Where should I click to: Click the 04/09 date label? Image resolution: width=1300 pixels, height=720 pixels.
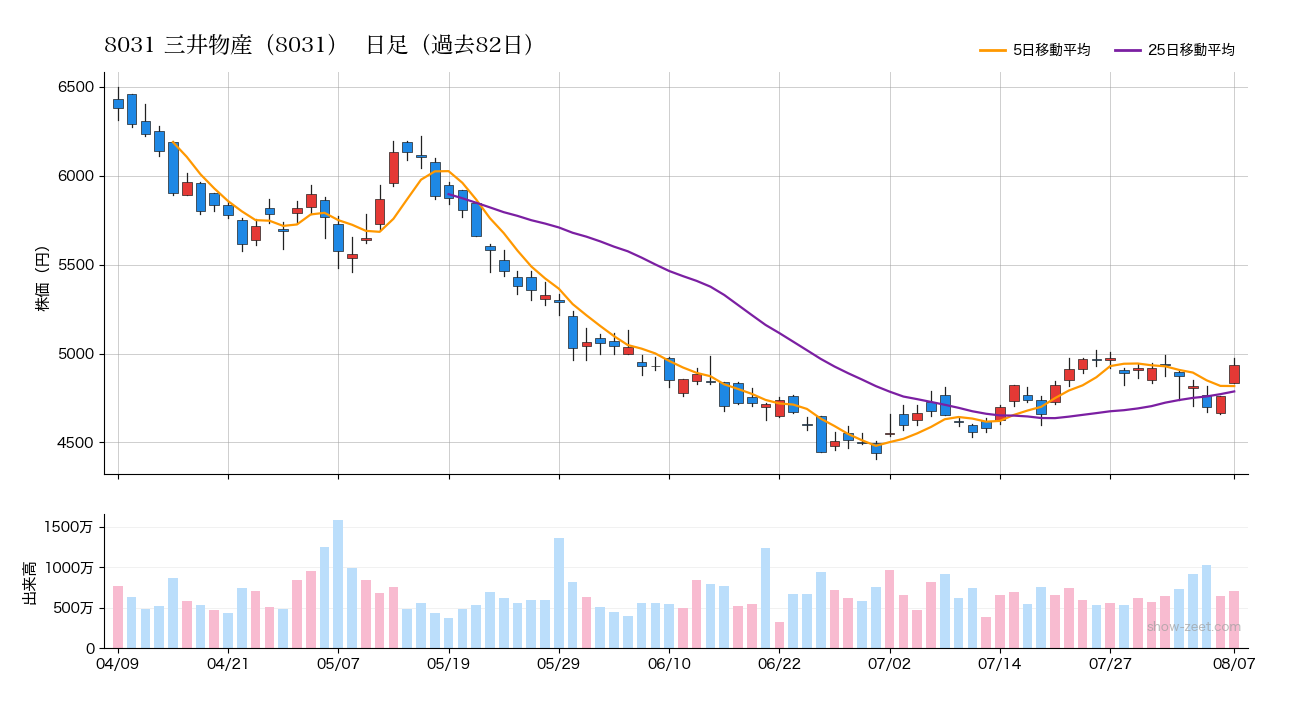[x=118, y=663]
